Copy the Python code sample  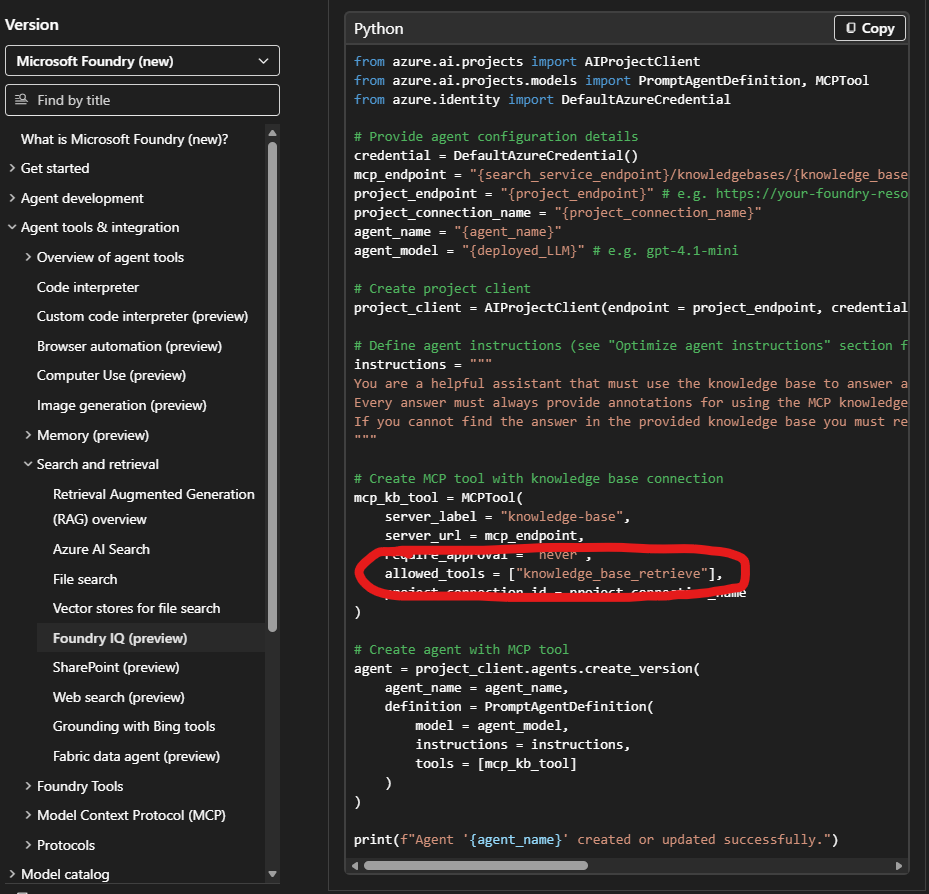tap(869, 28)
